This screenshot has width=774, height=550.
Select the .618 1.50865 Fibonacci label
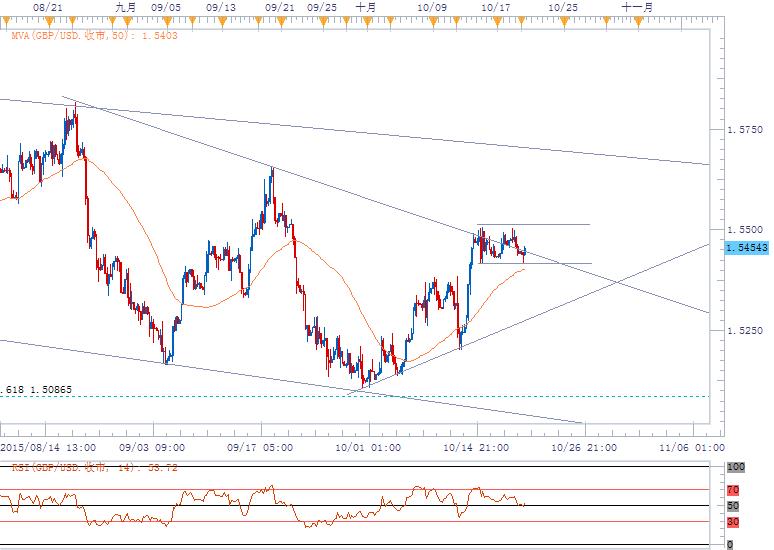coord(36,390)
